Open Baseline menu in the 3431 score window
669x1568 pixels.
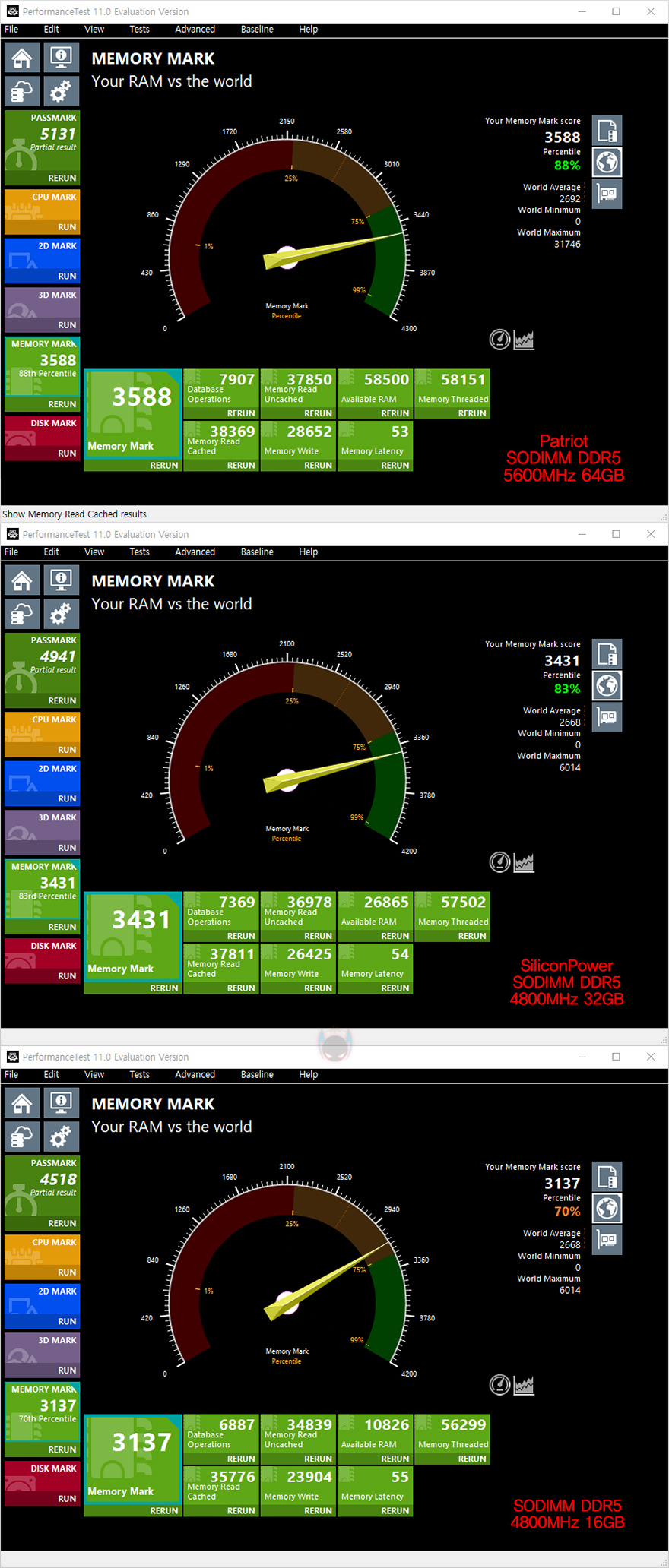[x=257, y=552]
